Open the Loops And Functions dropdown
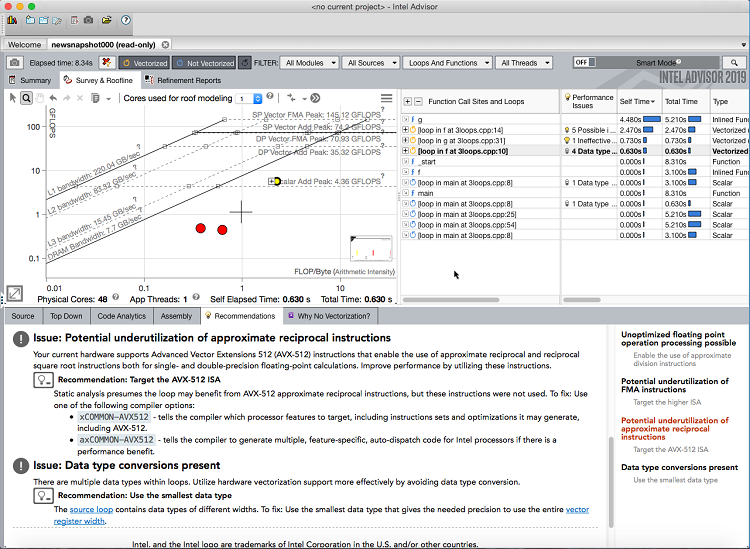 (x=445, y=62)
